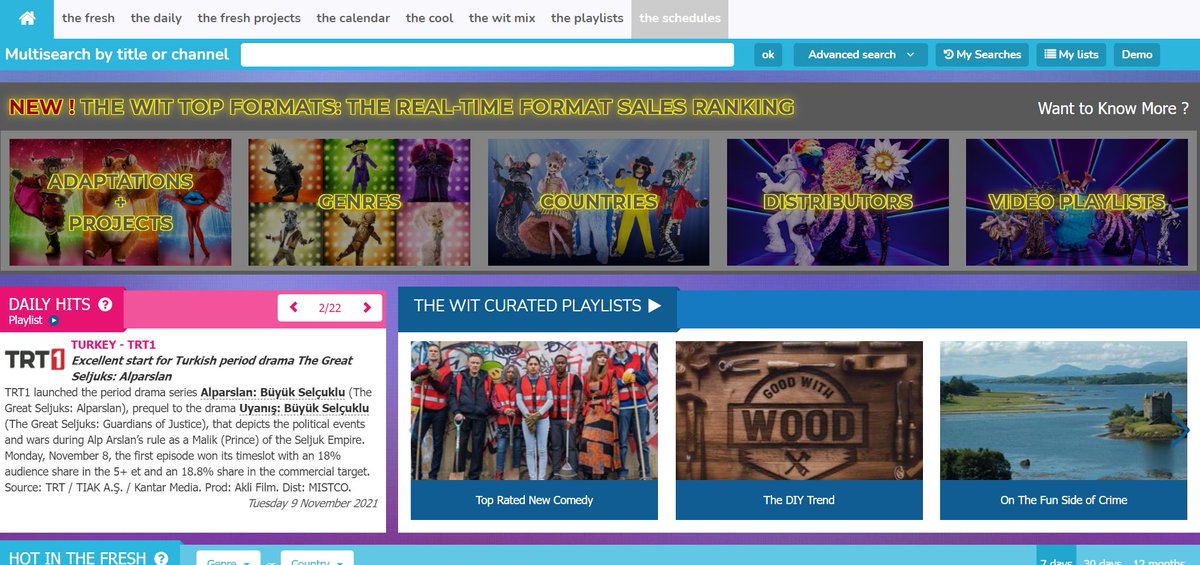Open Alparslan: Büyük Selçuklu link
Screen dimensions: 1200x565
(274, 392)
